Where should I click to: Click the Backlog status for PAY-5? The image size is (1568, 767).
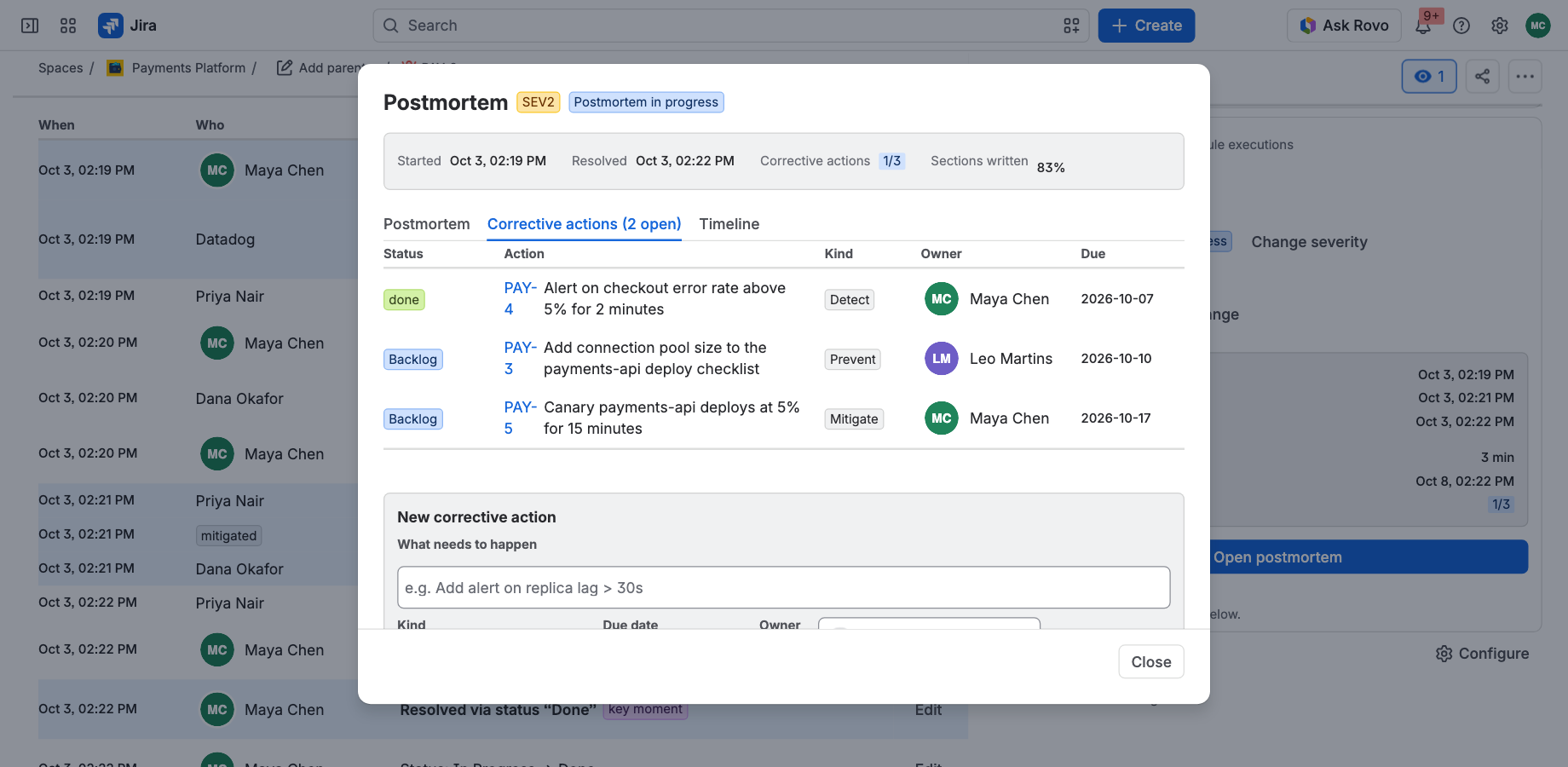pos(413,419)
